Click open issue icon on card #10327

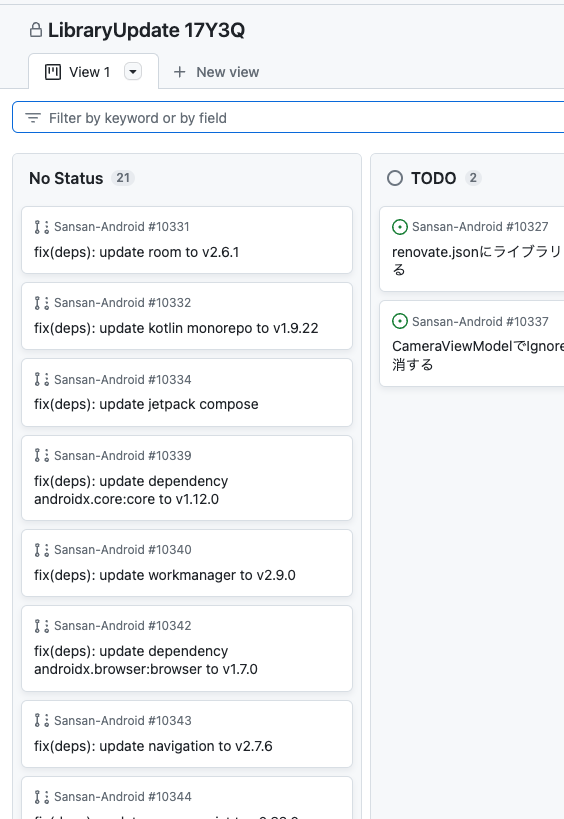(400, 227)
